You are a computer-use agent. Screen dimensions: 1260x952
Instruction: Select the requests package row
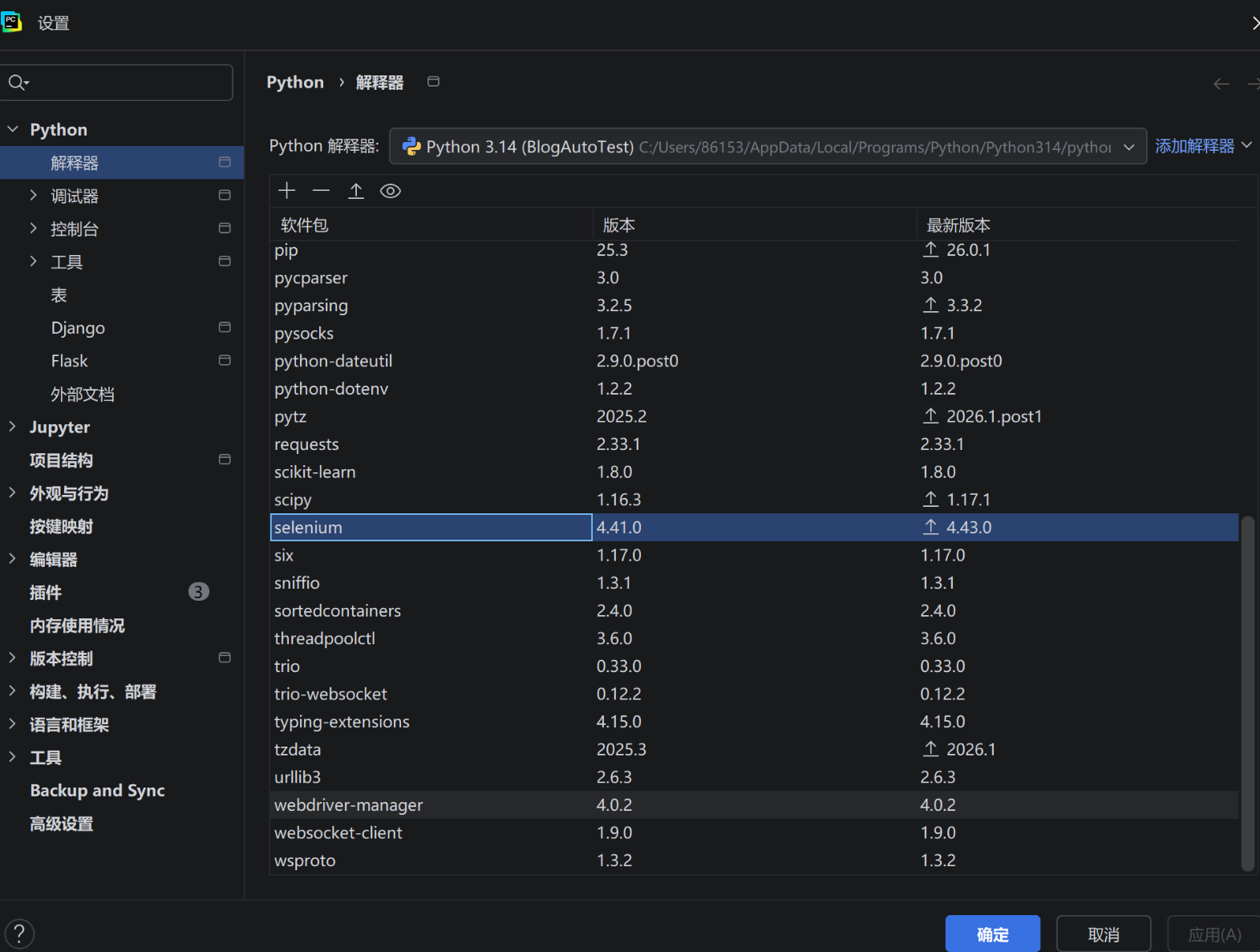pyautogui.click(x=754, y=444)
